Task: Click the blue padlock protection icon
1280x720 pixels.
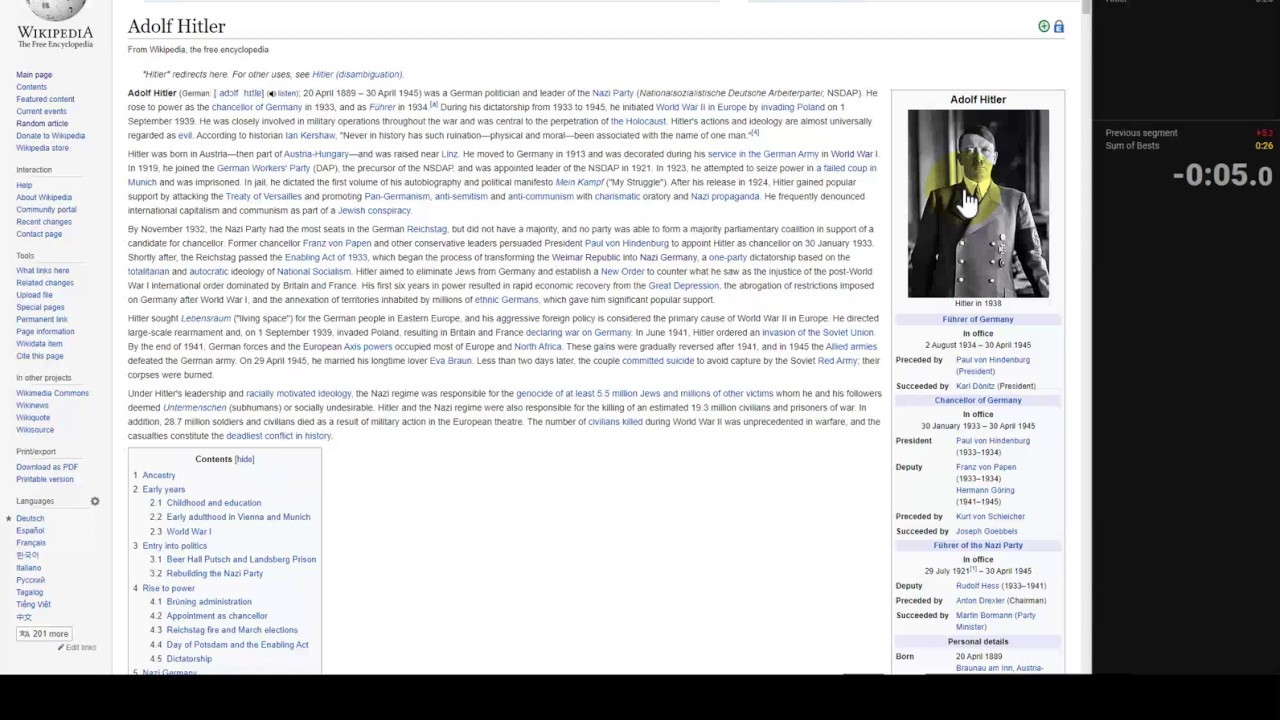Action: (x=1059, y=26)
